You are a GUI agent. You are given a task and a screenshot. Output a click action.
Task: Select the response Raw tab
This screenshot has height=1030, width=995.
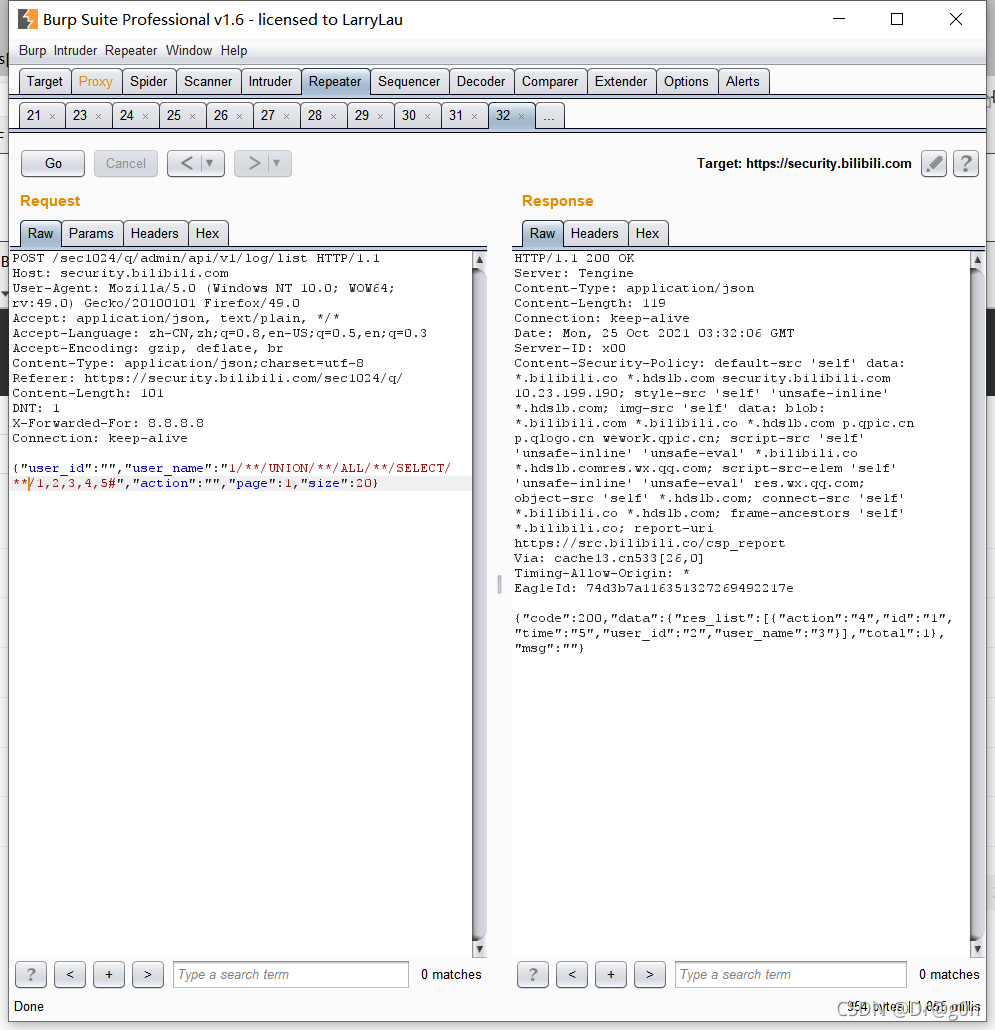(x=542, y=233)
